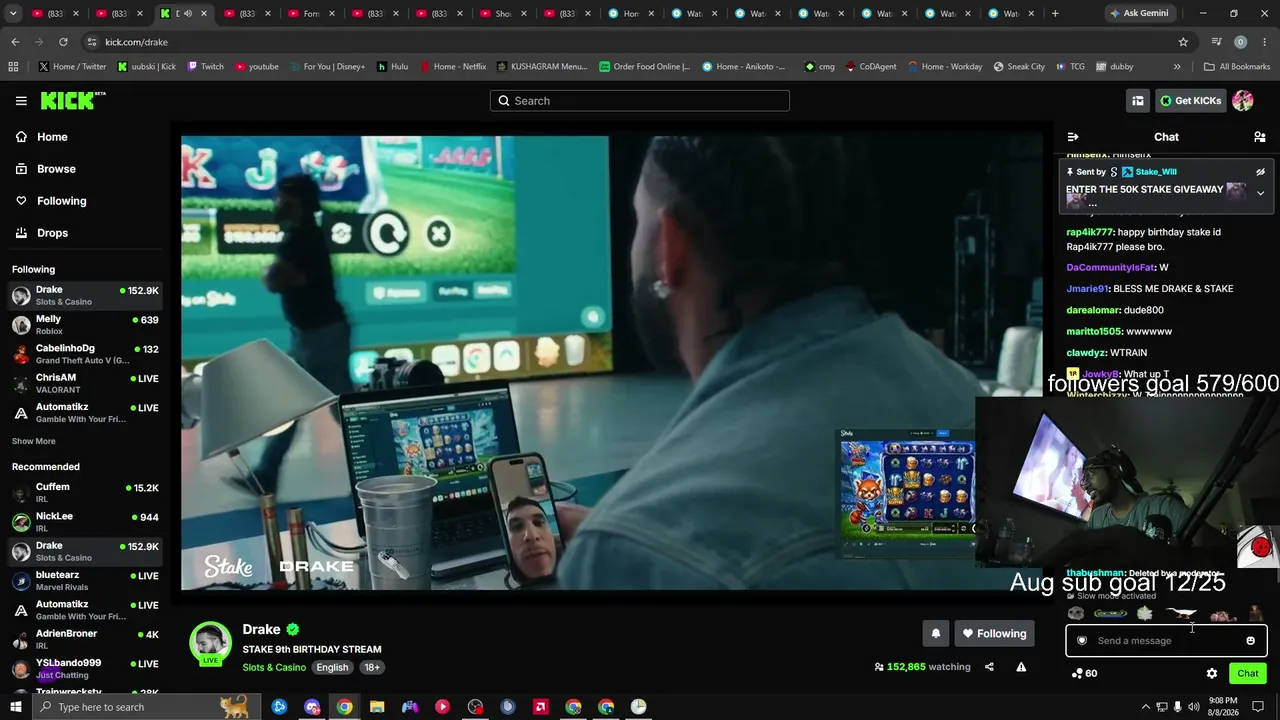This screenshot has width=1280, height=720.
Task: Click the 18+ tag
Action: [x=372, y=668]
